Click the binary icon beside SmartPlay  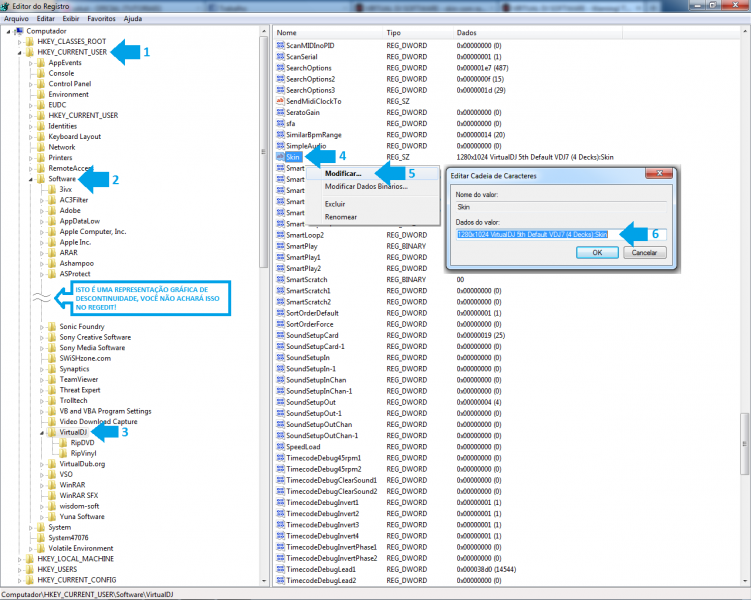coord(281,246)
